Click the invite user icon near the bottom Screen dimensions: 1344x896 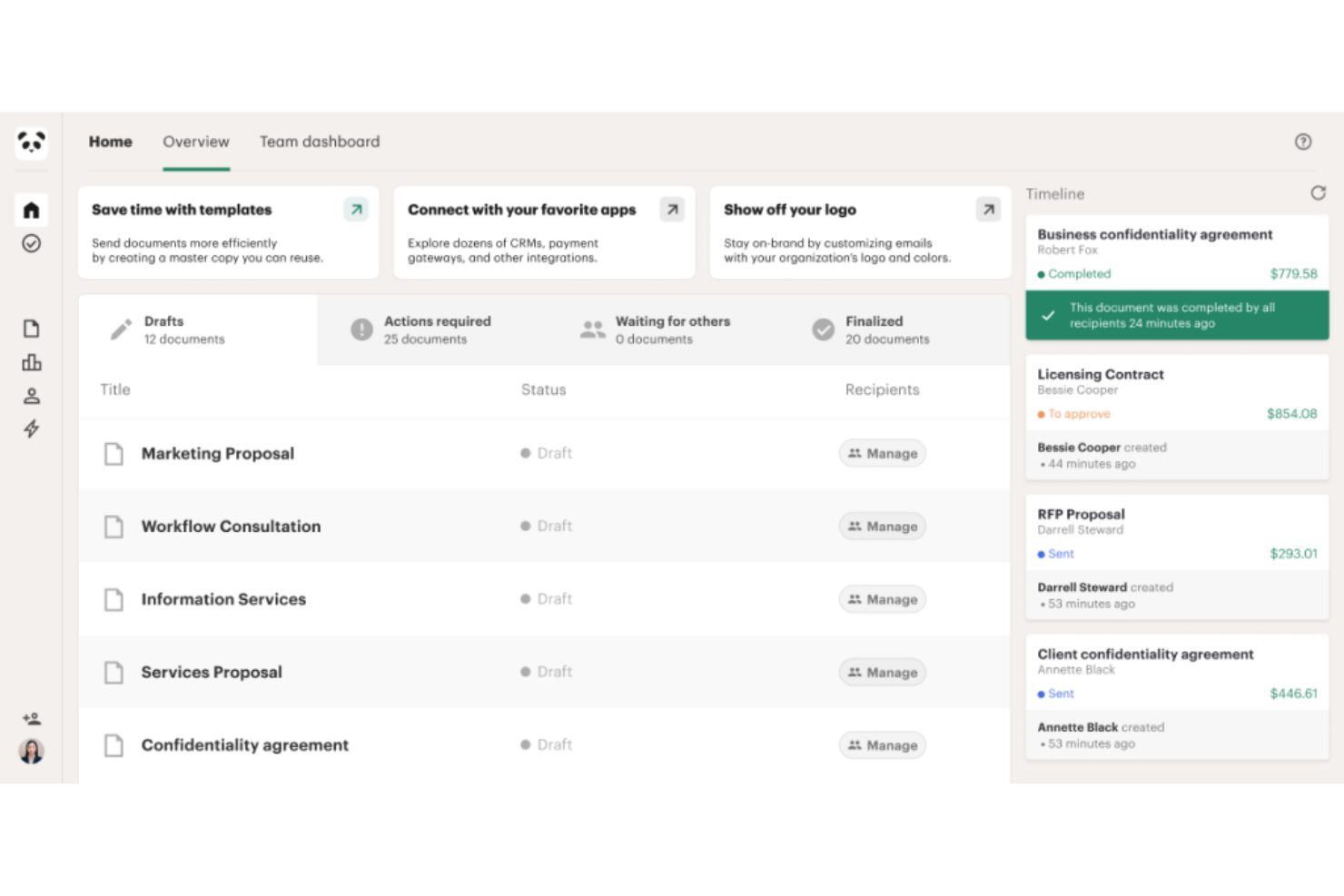tap(31, 717)
